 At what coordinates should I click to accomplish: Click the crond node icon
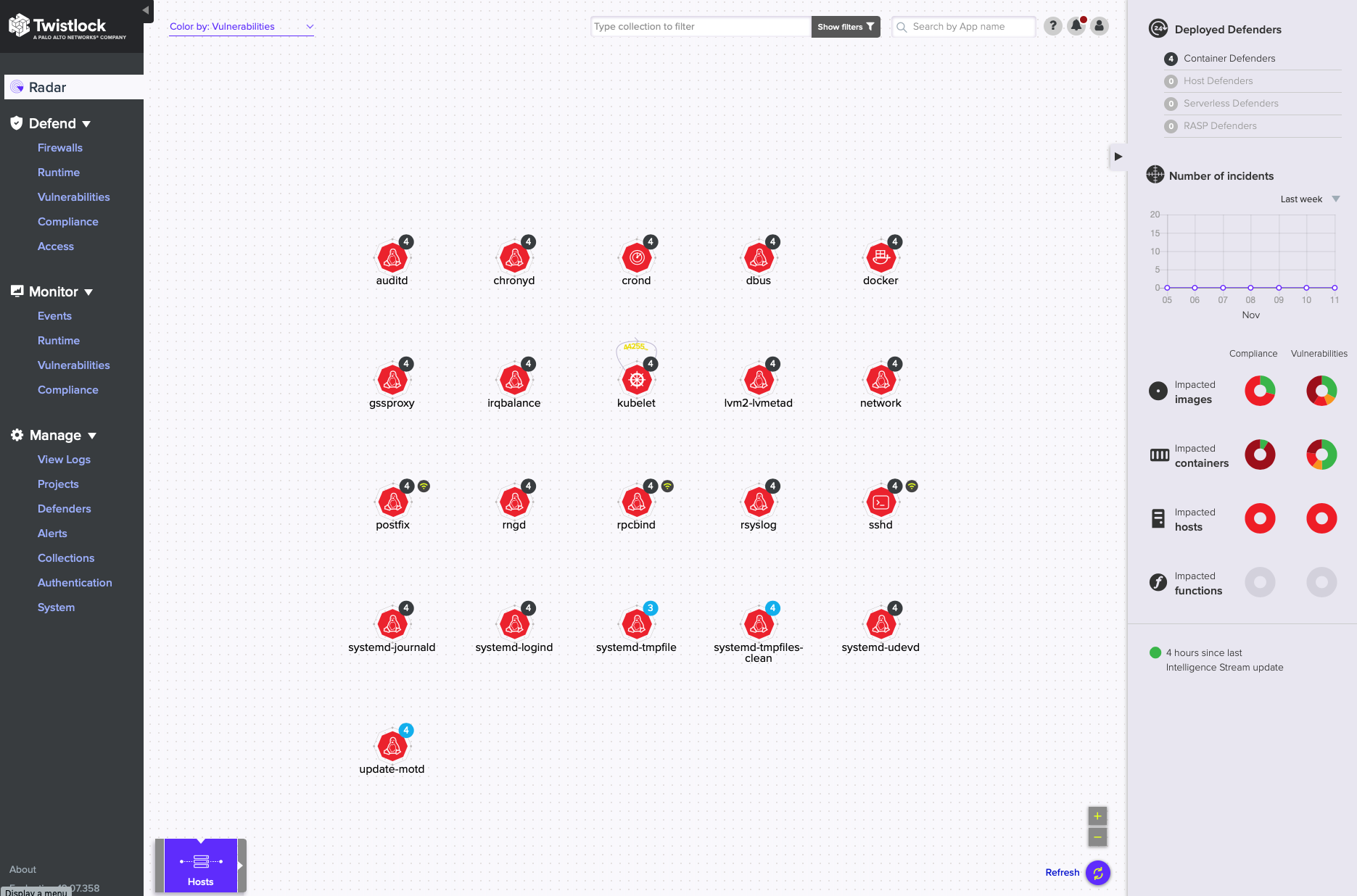coord(636,257)
